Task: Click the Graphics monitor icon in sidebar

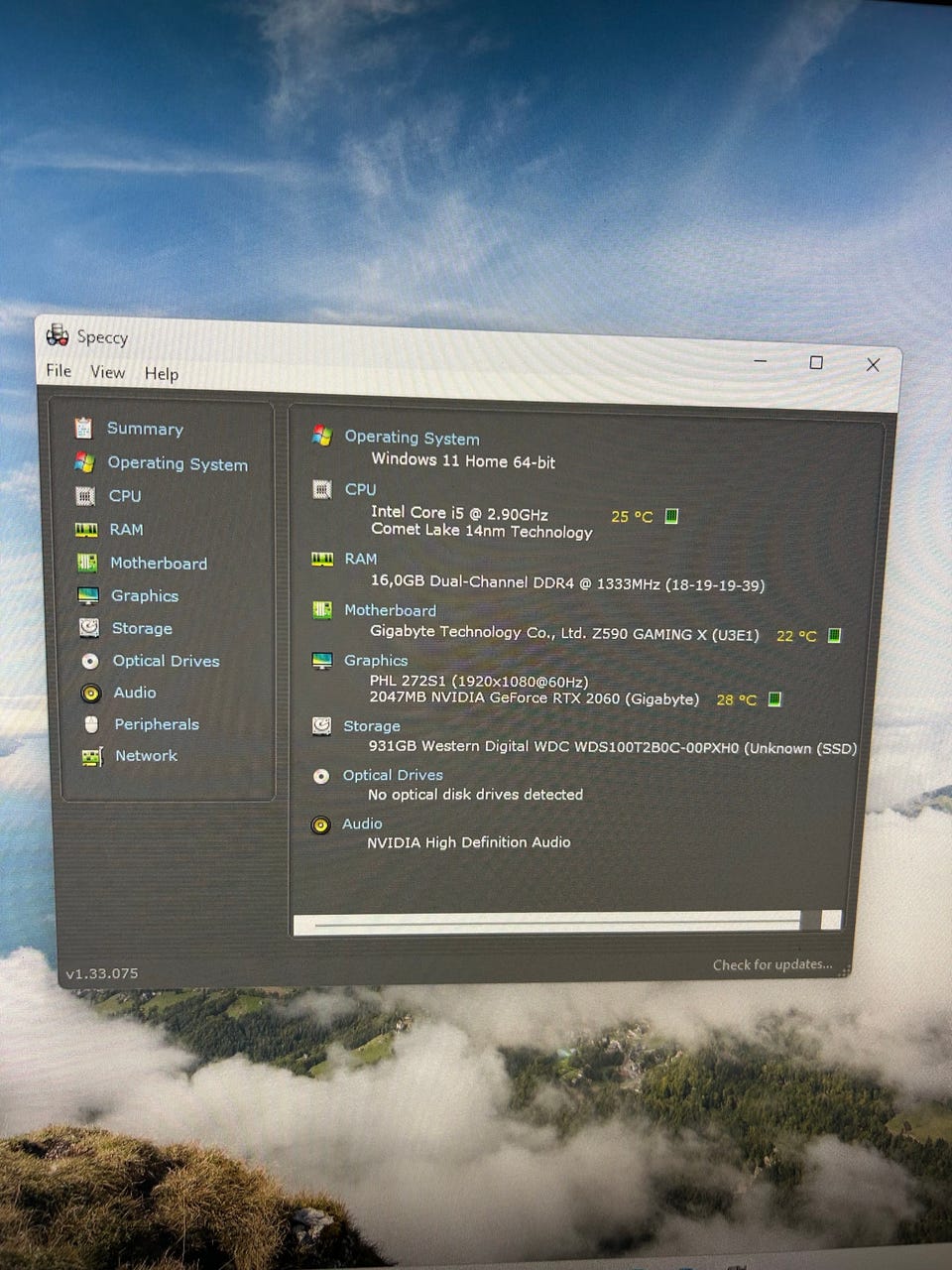Action: point(88,595)
